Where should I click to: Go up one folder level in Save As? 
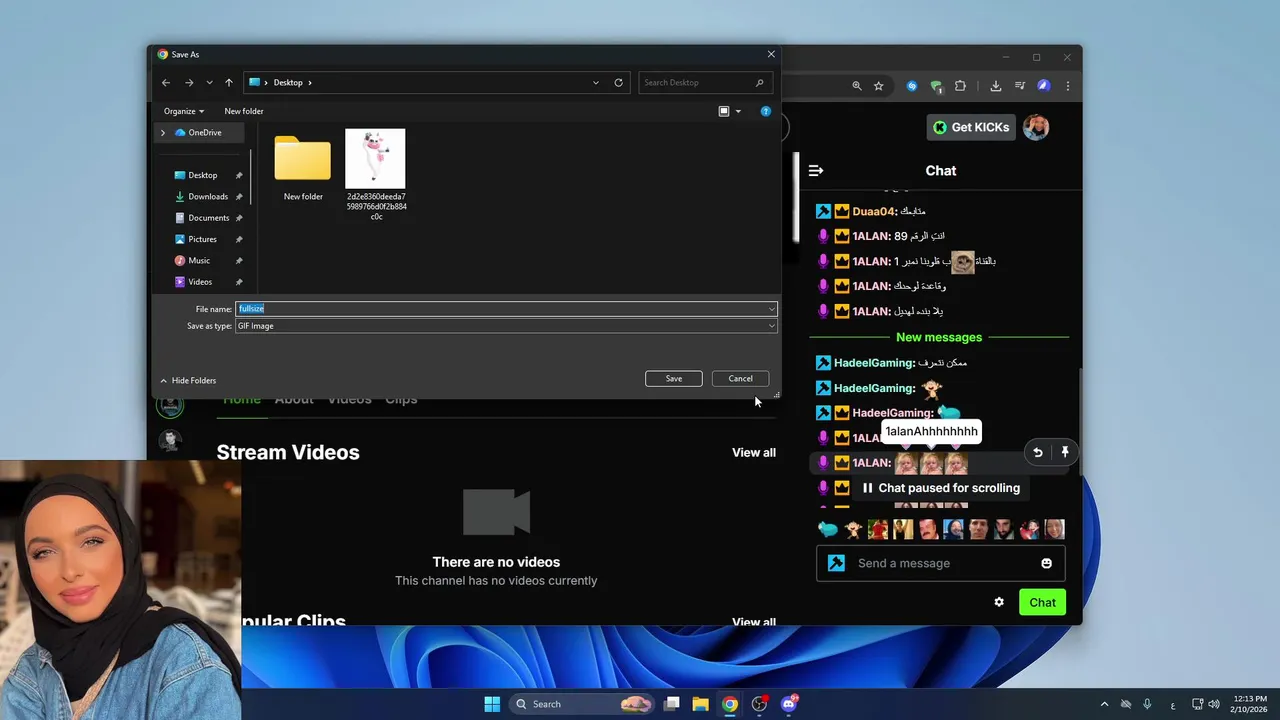tap(229, 83)
